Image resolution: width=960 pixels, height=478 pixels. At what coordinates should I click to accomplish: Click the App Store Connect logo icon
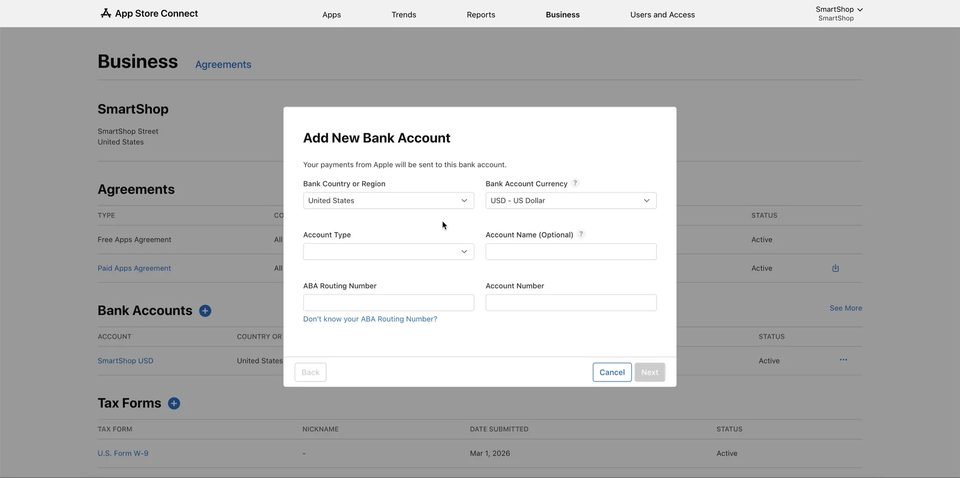click(x=106, y=13)
